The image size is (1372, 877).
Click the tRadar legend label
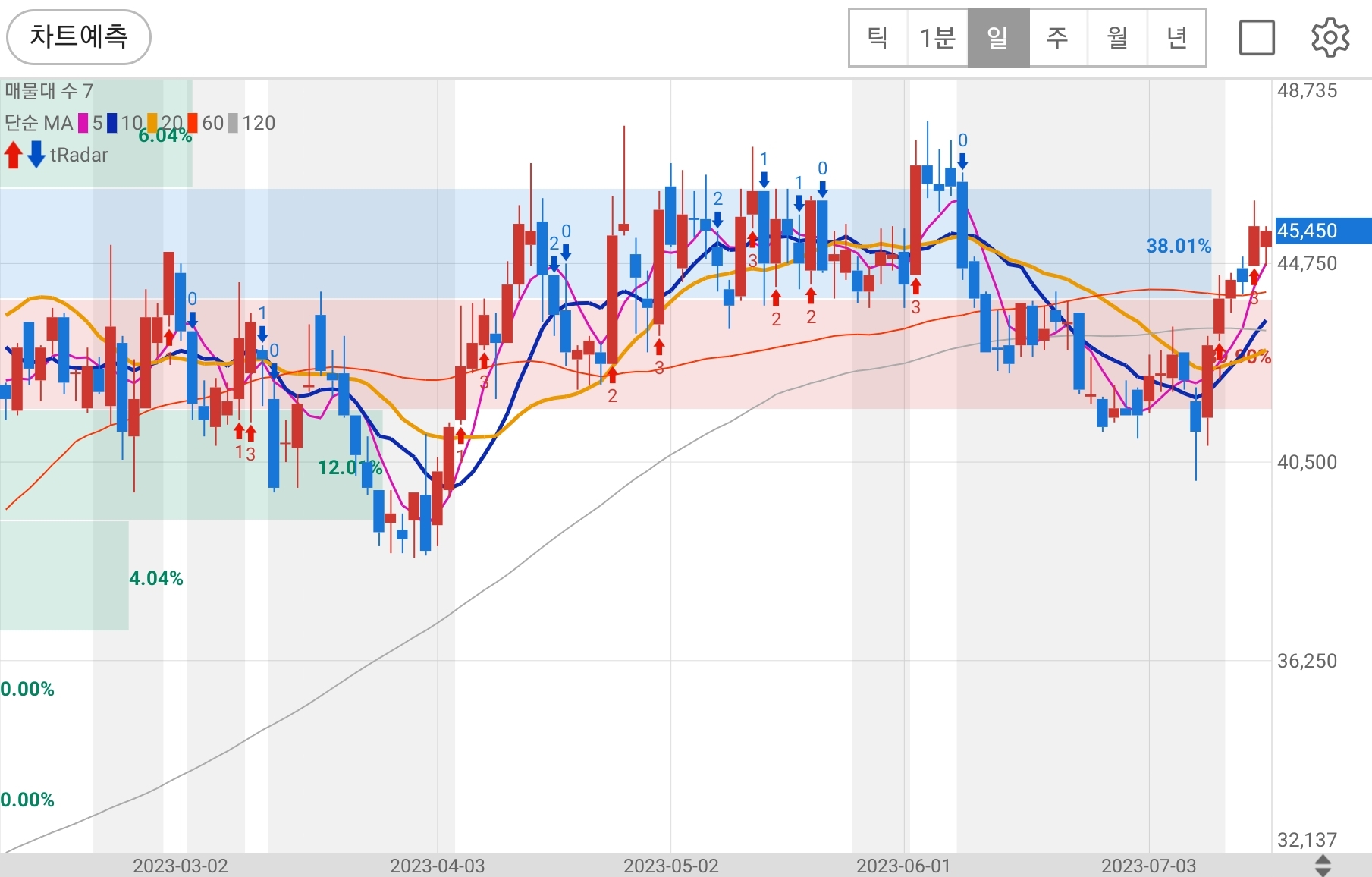point(79,155)
